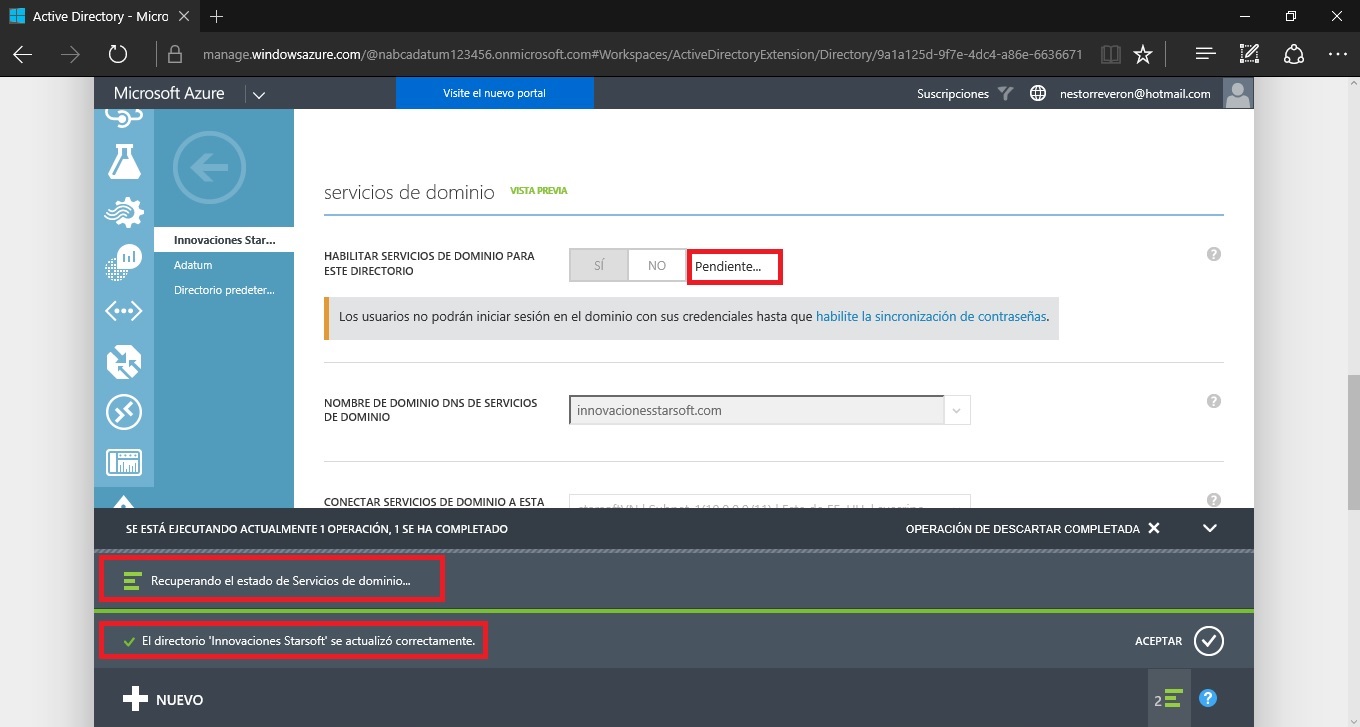The image size is (1360, 727).
Task: Click the 'Visite el nuevo portal' button
Action: (494, 93)
